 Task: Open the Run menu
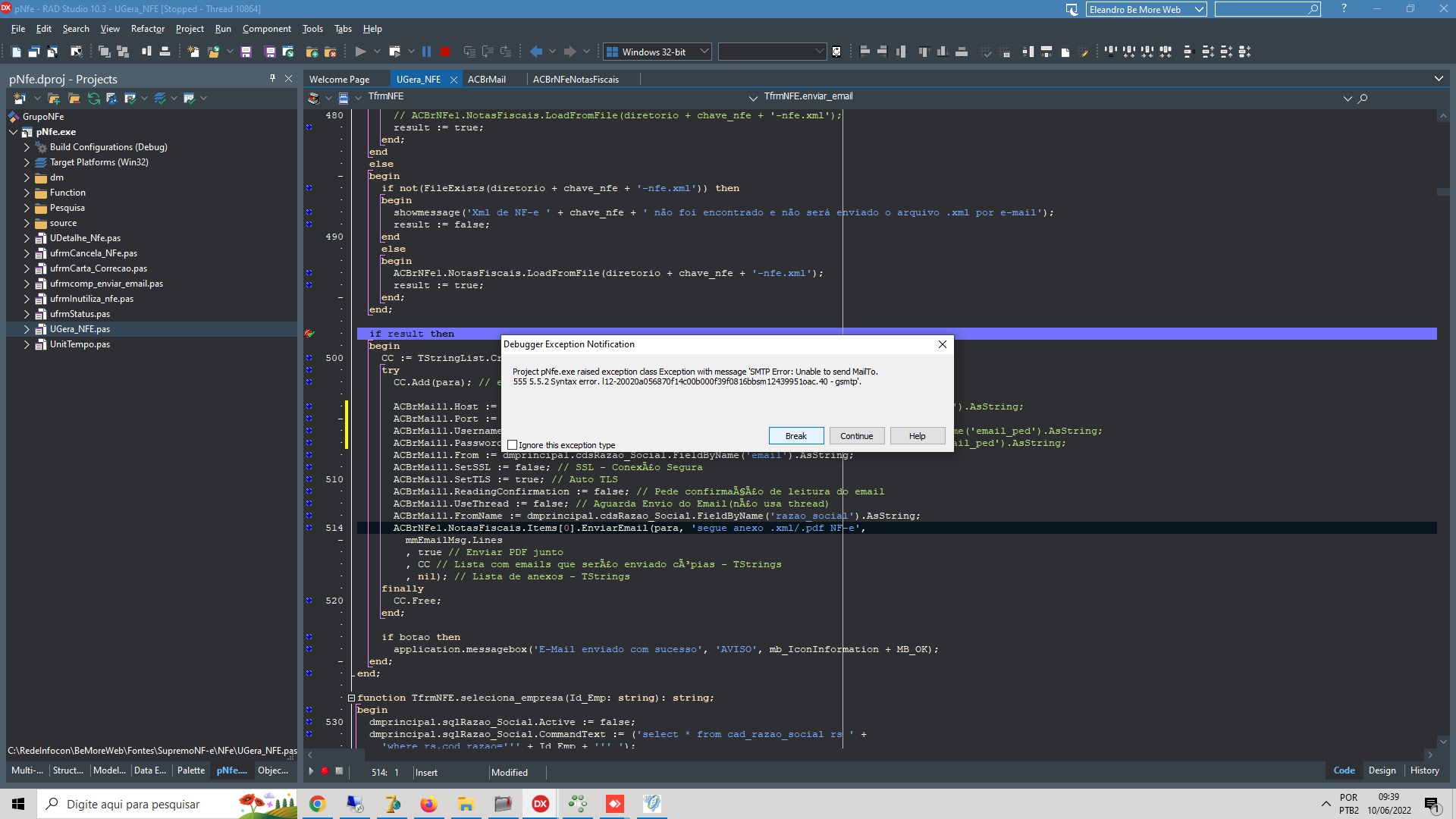click(223, 29)
